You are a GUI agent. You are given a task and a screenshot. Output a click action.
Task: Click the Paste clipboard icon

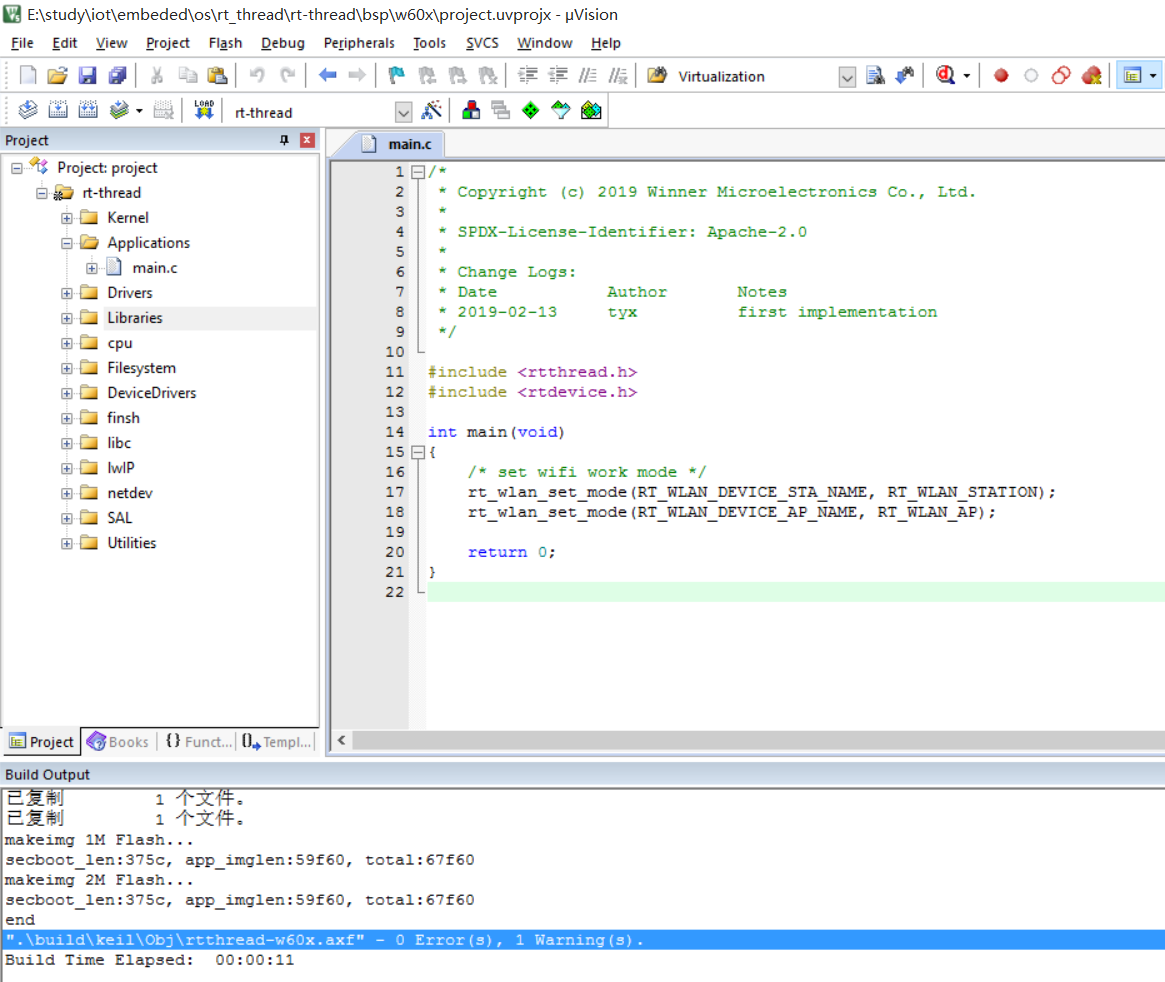(x=217, y=75)
